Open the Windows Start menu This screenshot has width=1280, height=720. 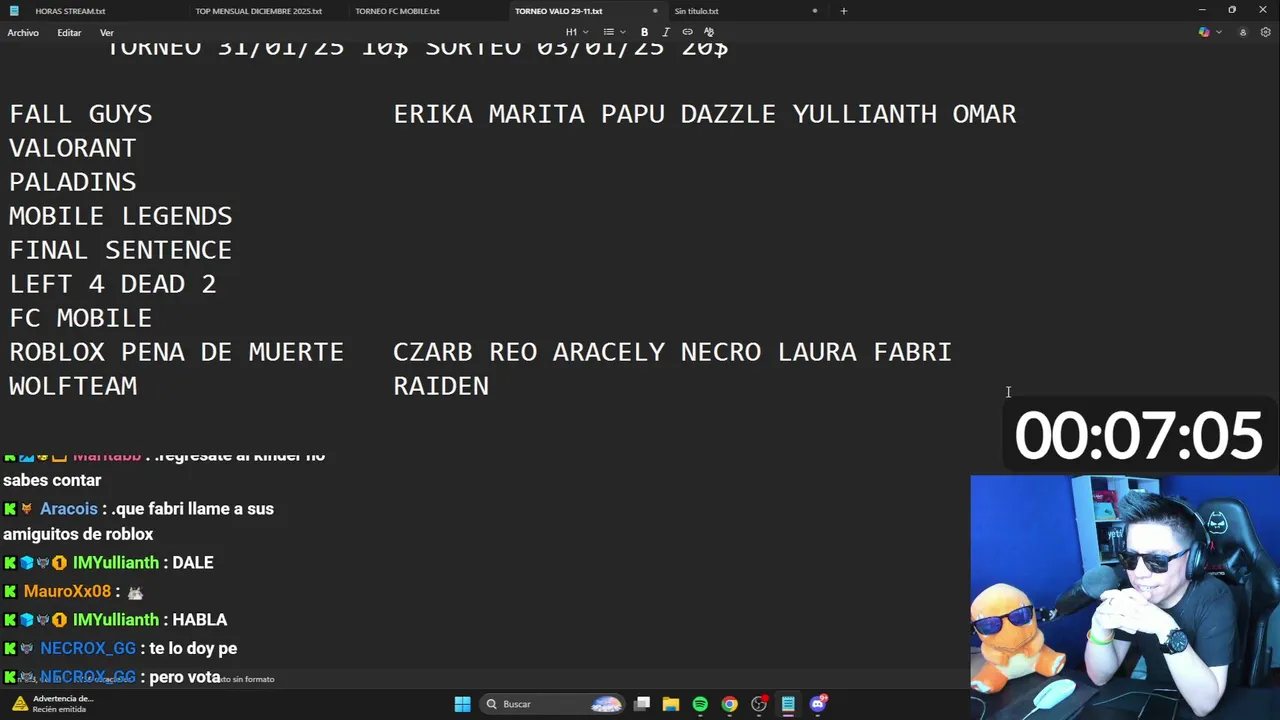pyautogui.click(x=462, y=704)
